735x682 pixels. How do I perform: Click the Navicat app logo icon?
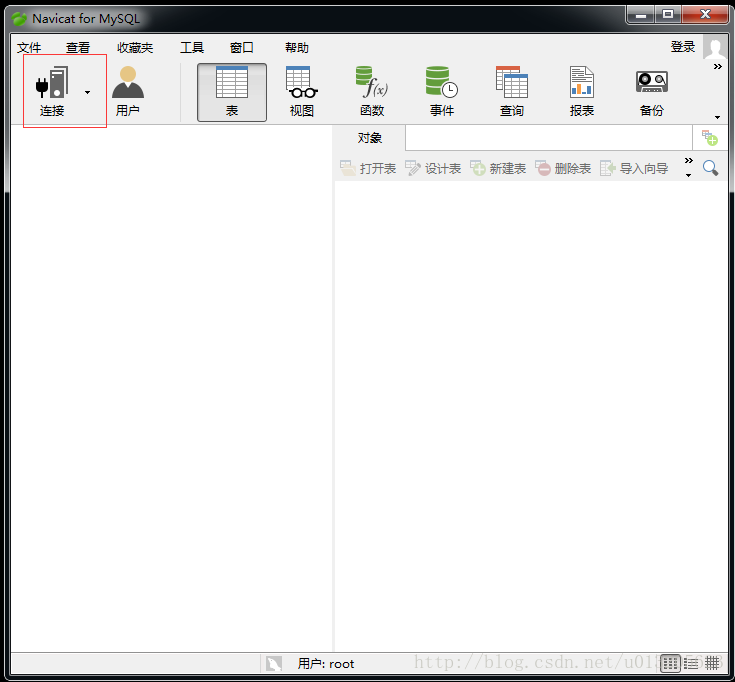[x=19, y=19]
